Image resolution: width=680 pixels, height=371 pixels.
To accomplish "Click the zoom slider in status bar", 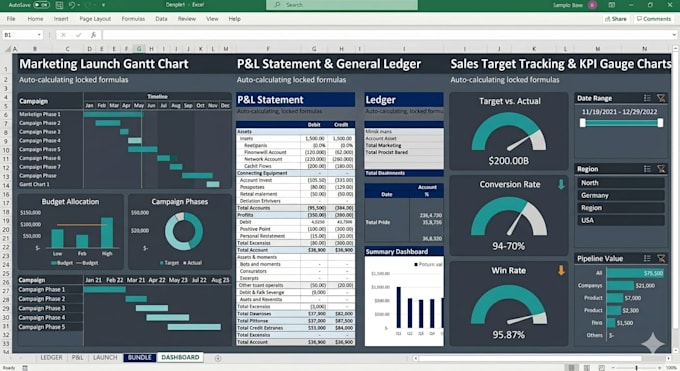I will pyautogui.click(x=637, y=368).
